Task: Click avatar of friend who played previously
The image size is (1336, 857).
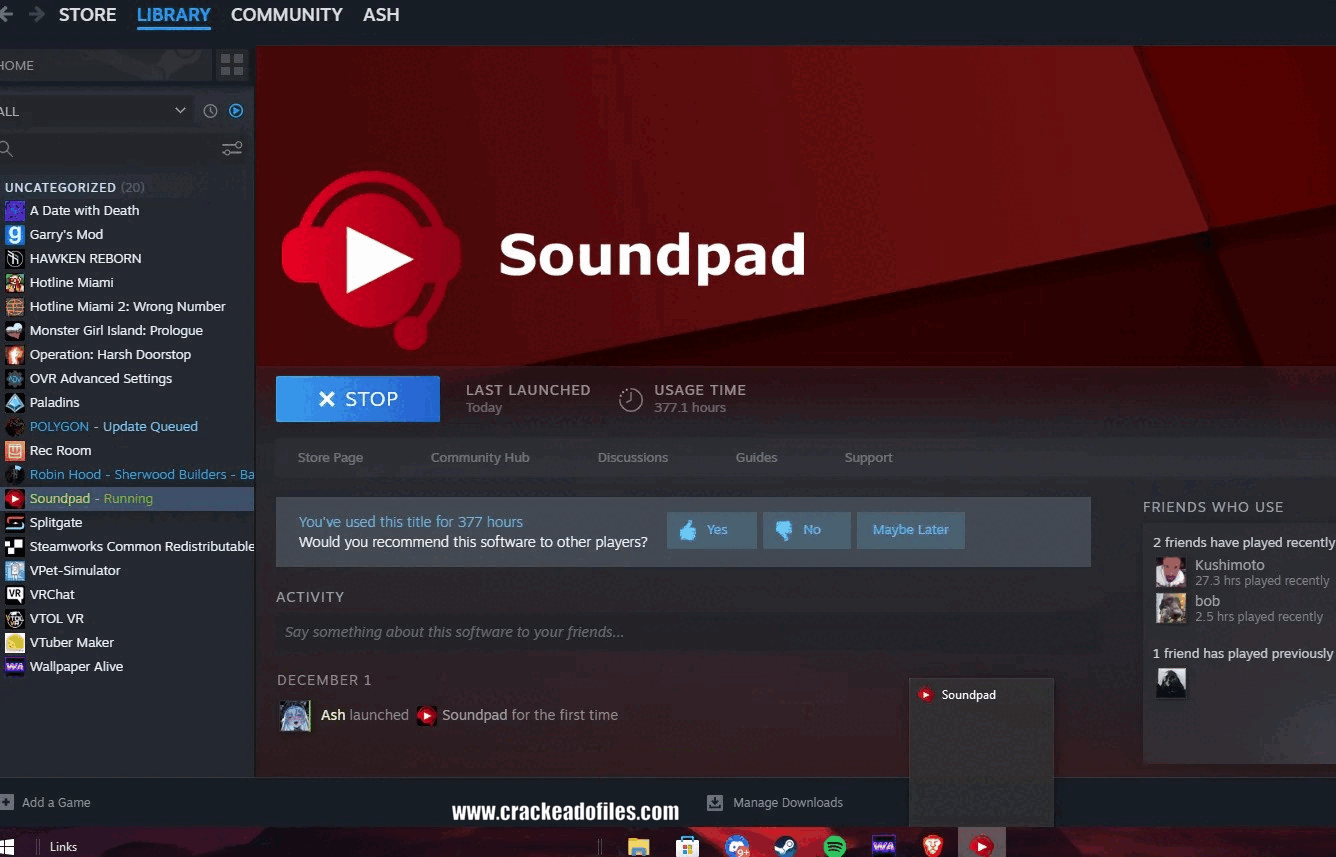Action: (x=1171, y=683)
